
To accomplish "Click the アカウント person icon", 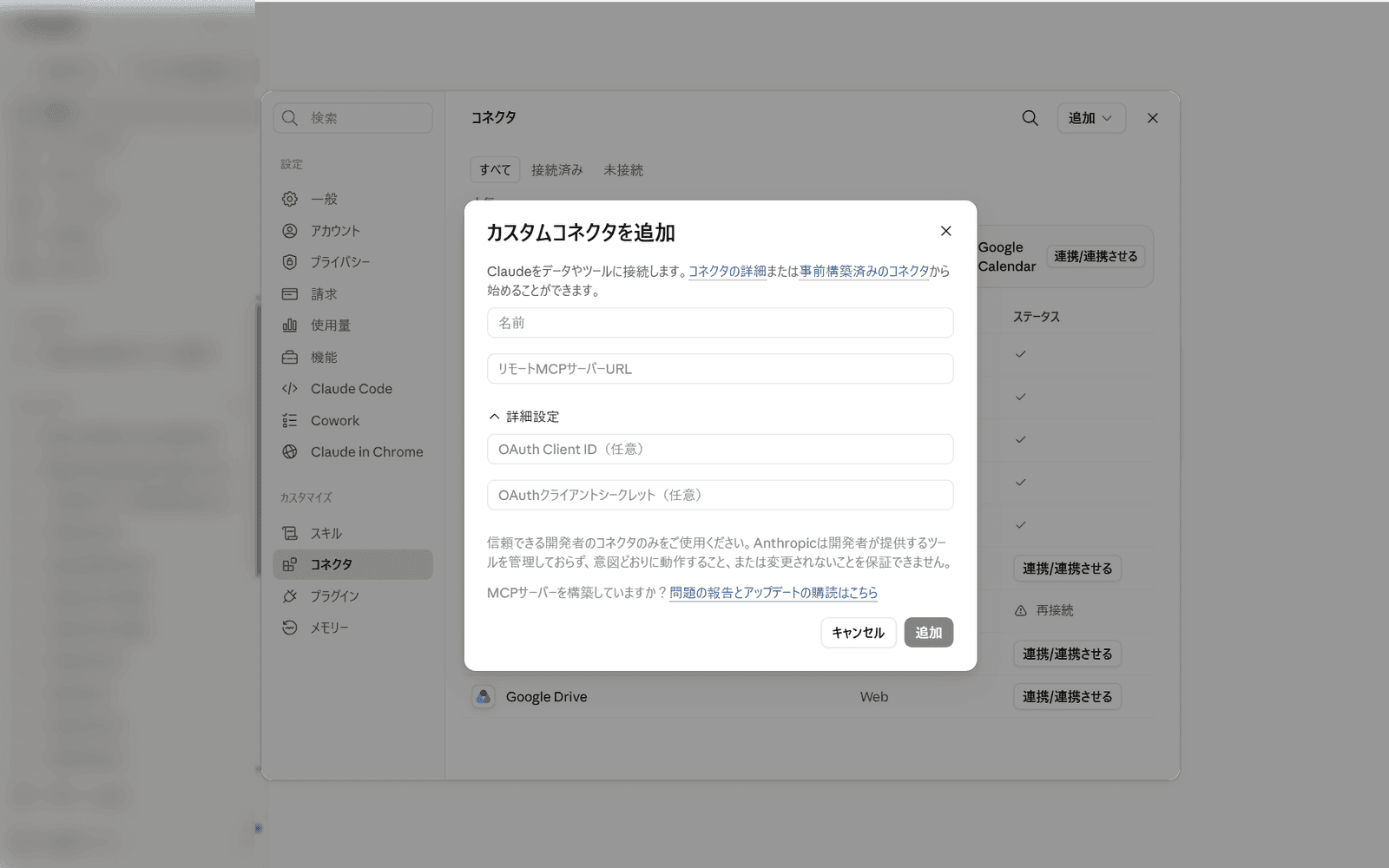I will pos(290,231).
